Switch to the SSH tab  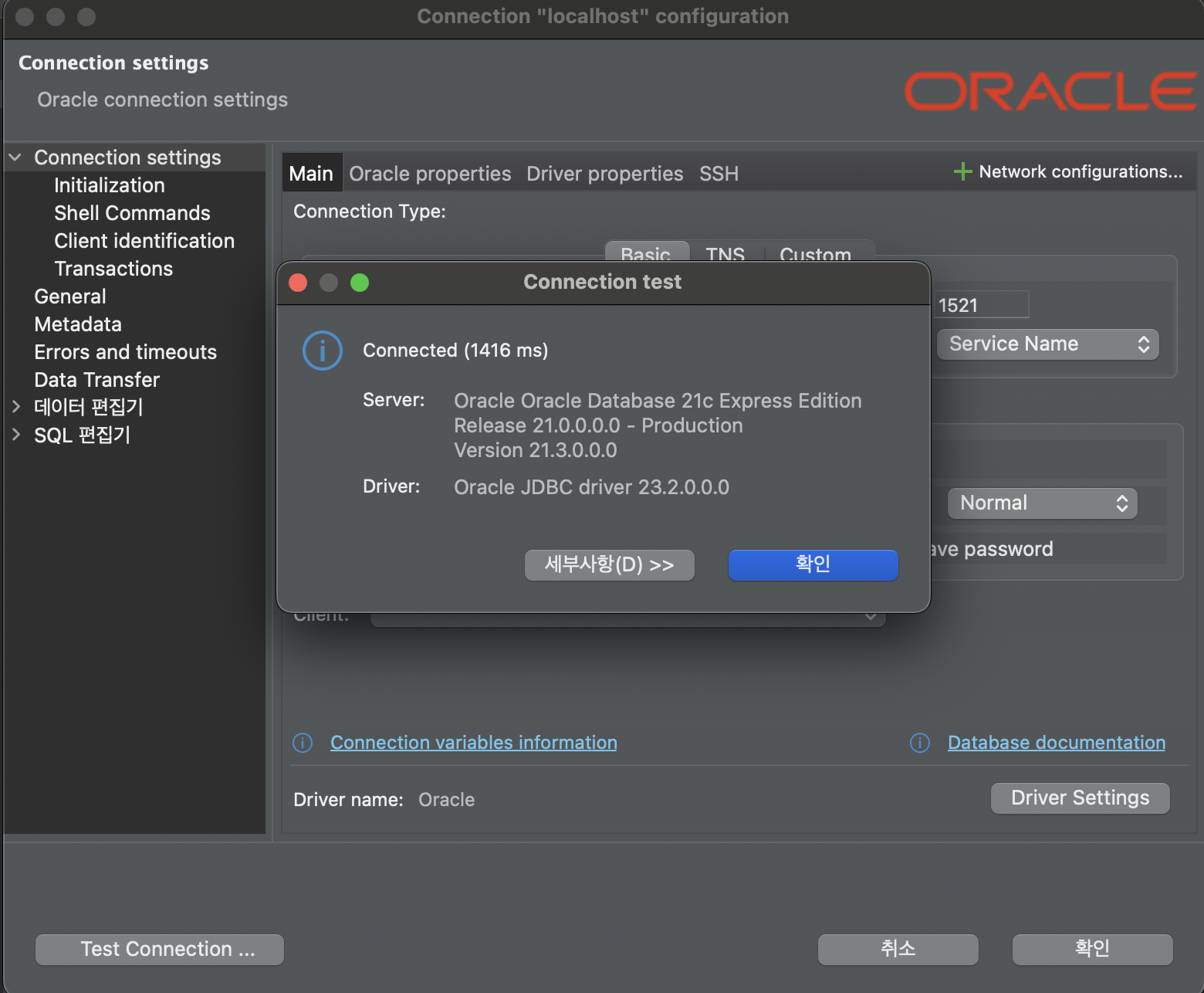point(719,174)
